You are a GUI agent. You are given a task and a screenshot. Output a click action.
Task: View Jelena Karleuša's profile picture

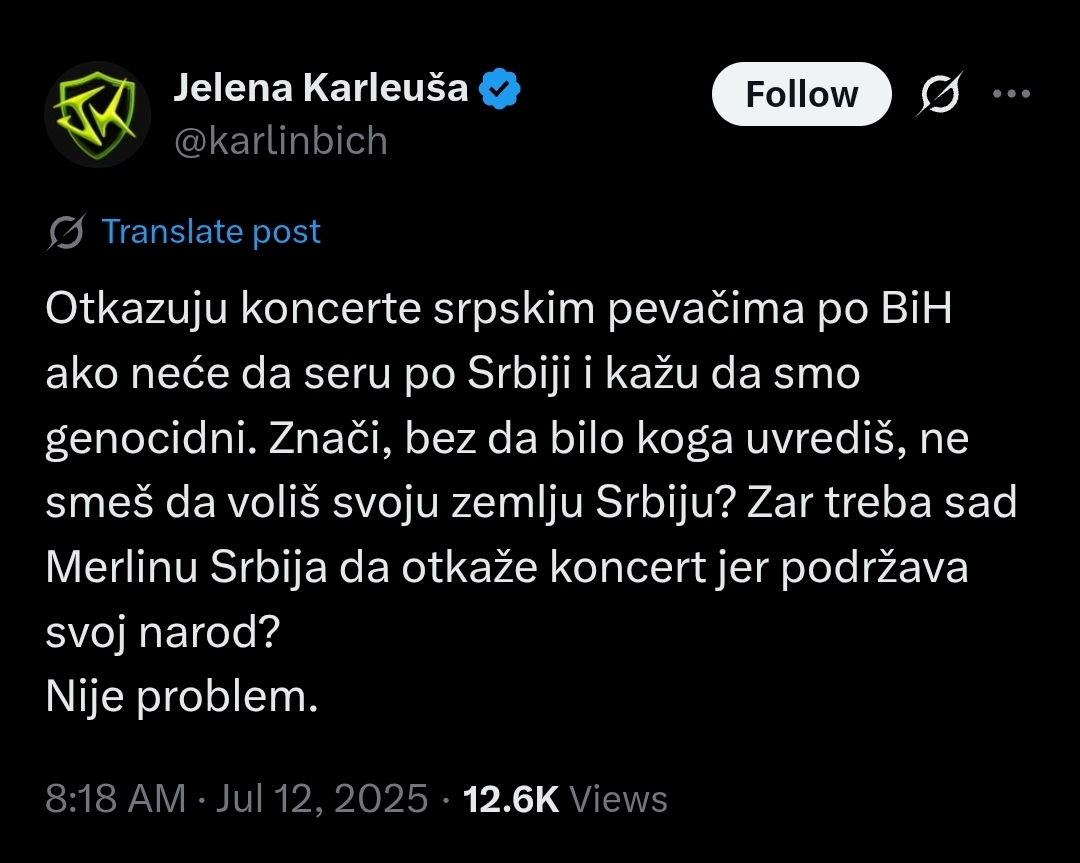97,114
